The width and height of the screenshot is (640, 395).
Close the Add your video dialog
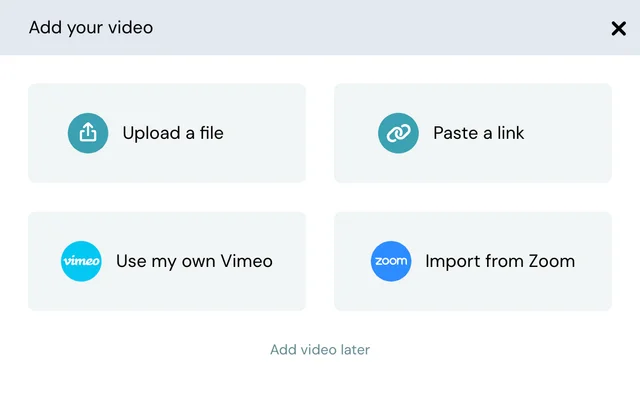click(619, 29)
